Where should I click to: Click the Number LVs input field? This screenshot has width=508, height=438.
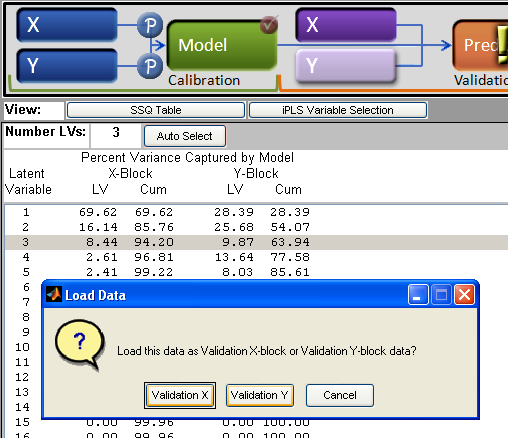[x=116, y=135]
